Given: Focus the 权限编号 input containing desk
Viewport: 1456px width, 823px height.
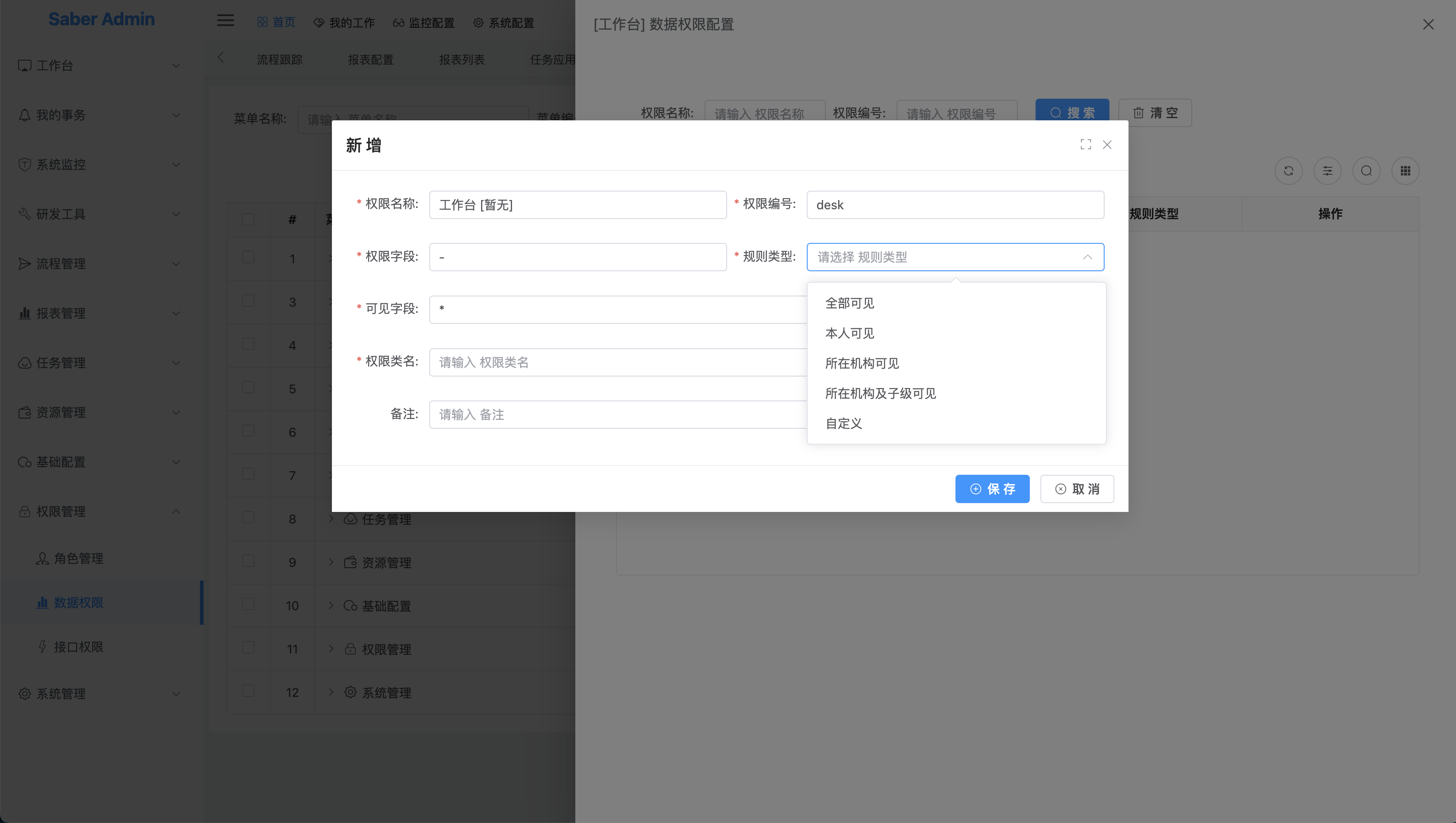Looking at the screenshot, I should [955, 204].
